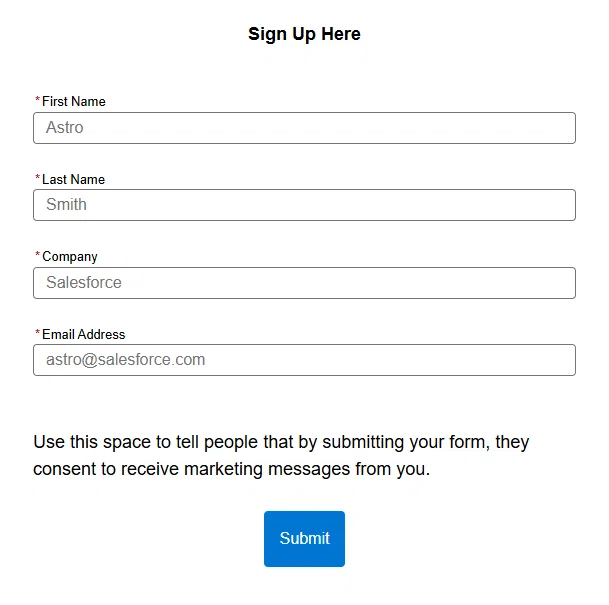Viewport: 609px width, 605px height.
Task: Click the First Name label
Action: (74, 101)
